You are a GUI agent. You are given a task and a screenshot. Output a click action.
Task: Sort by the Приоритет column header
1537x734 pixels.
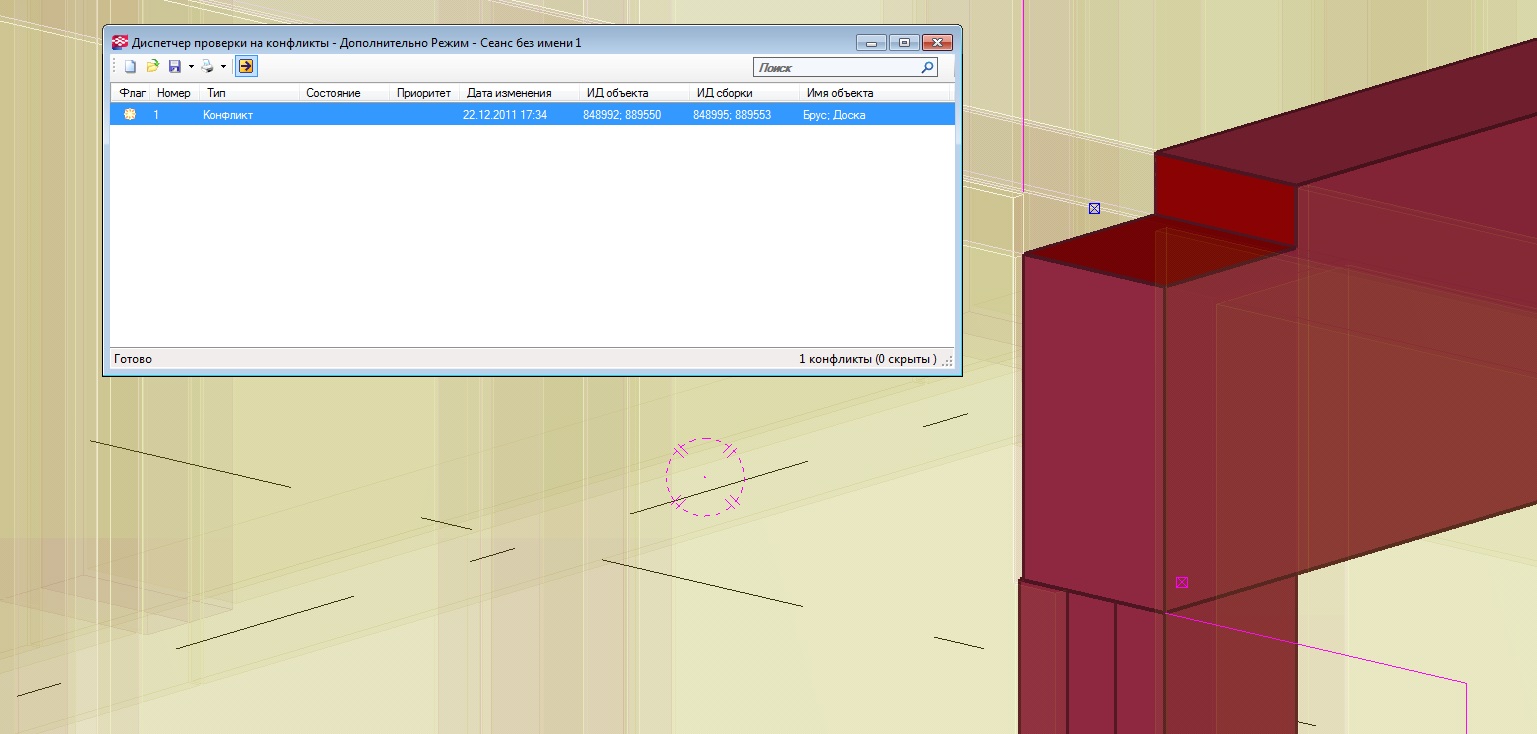[425, 93]
